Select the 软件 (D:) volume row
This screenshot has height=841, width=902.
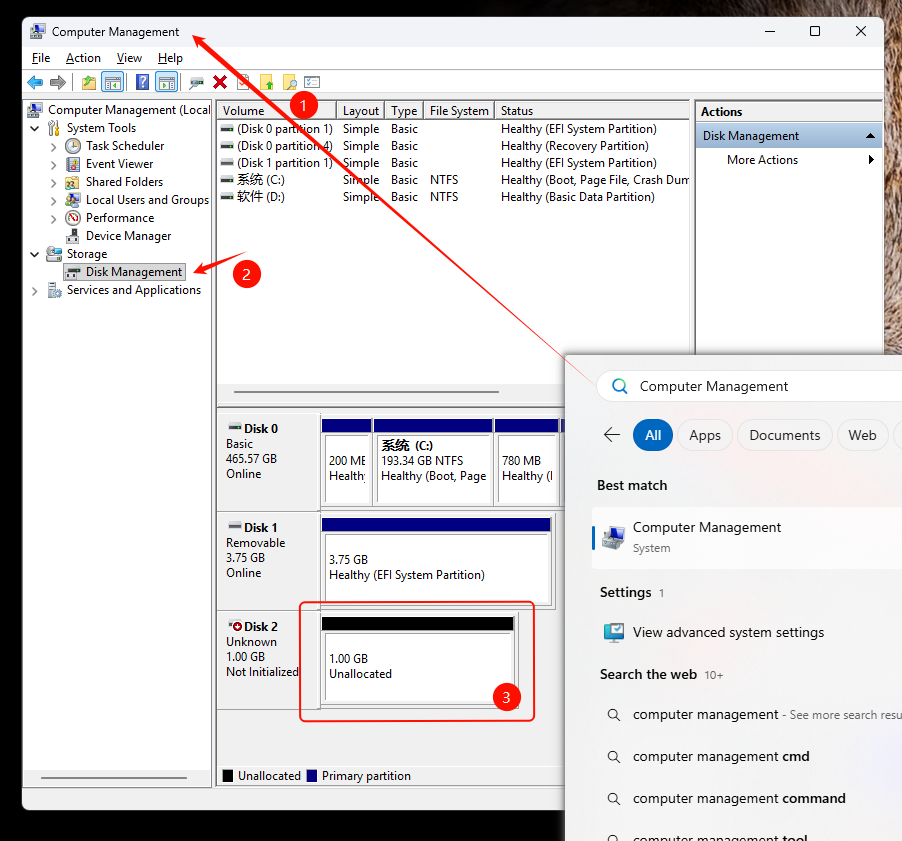coord(453,197)
